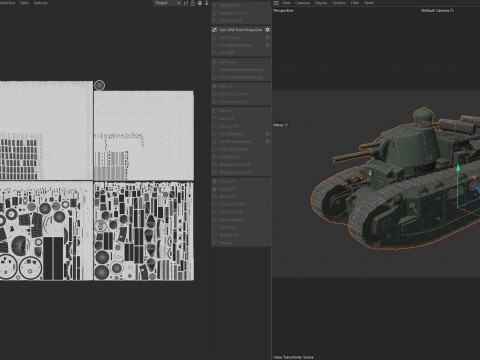Choose Fit UV to Canvas
This screenshot has width=480, height=360.
point(241,94)
